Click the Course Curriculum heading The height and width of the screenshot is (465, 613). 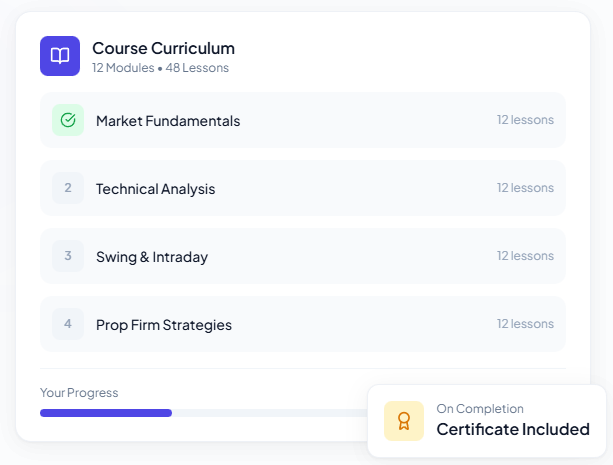[163, 48]
